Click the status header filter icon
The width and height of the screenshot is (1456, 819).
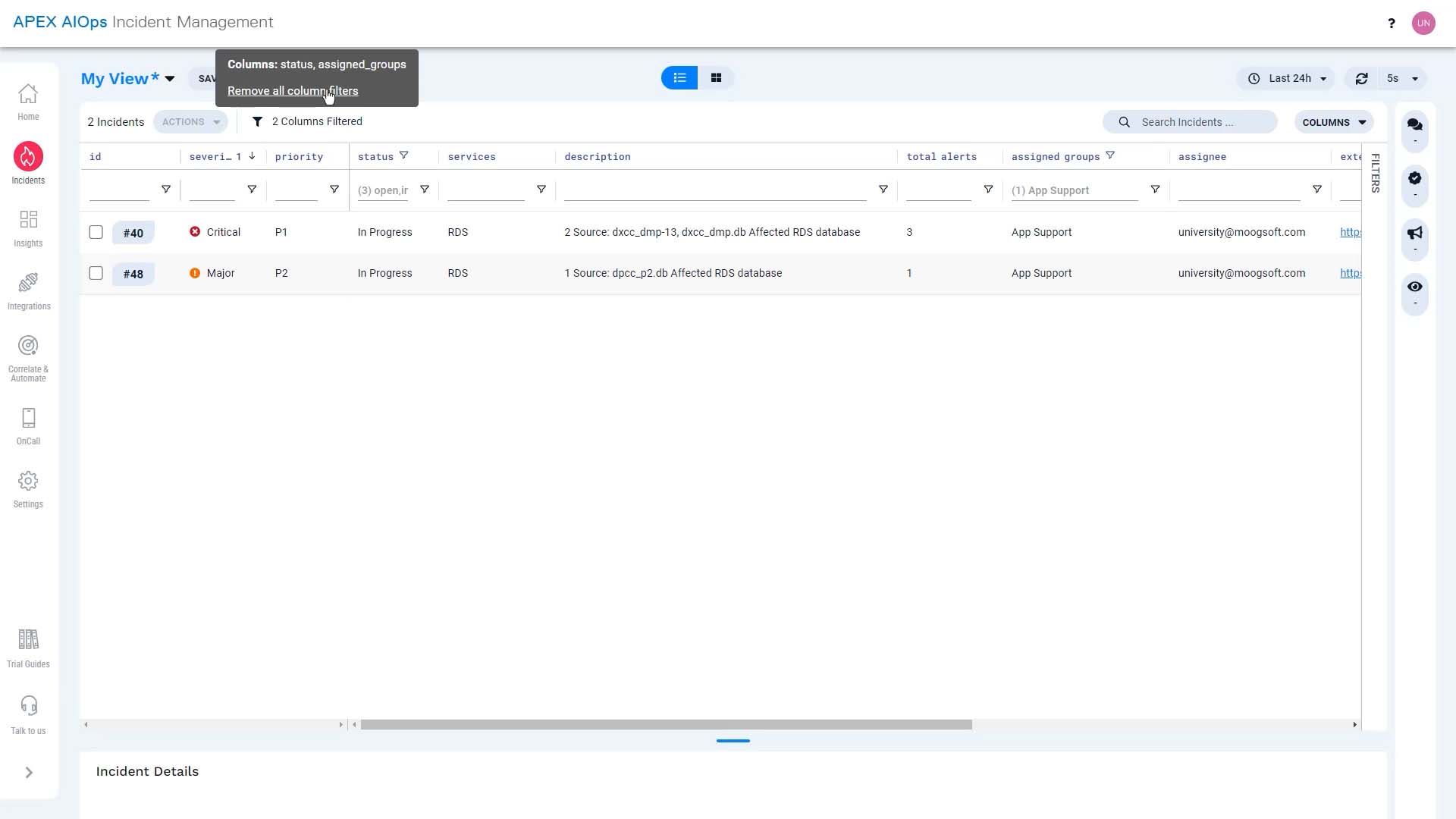[404, 155]
